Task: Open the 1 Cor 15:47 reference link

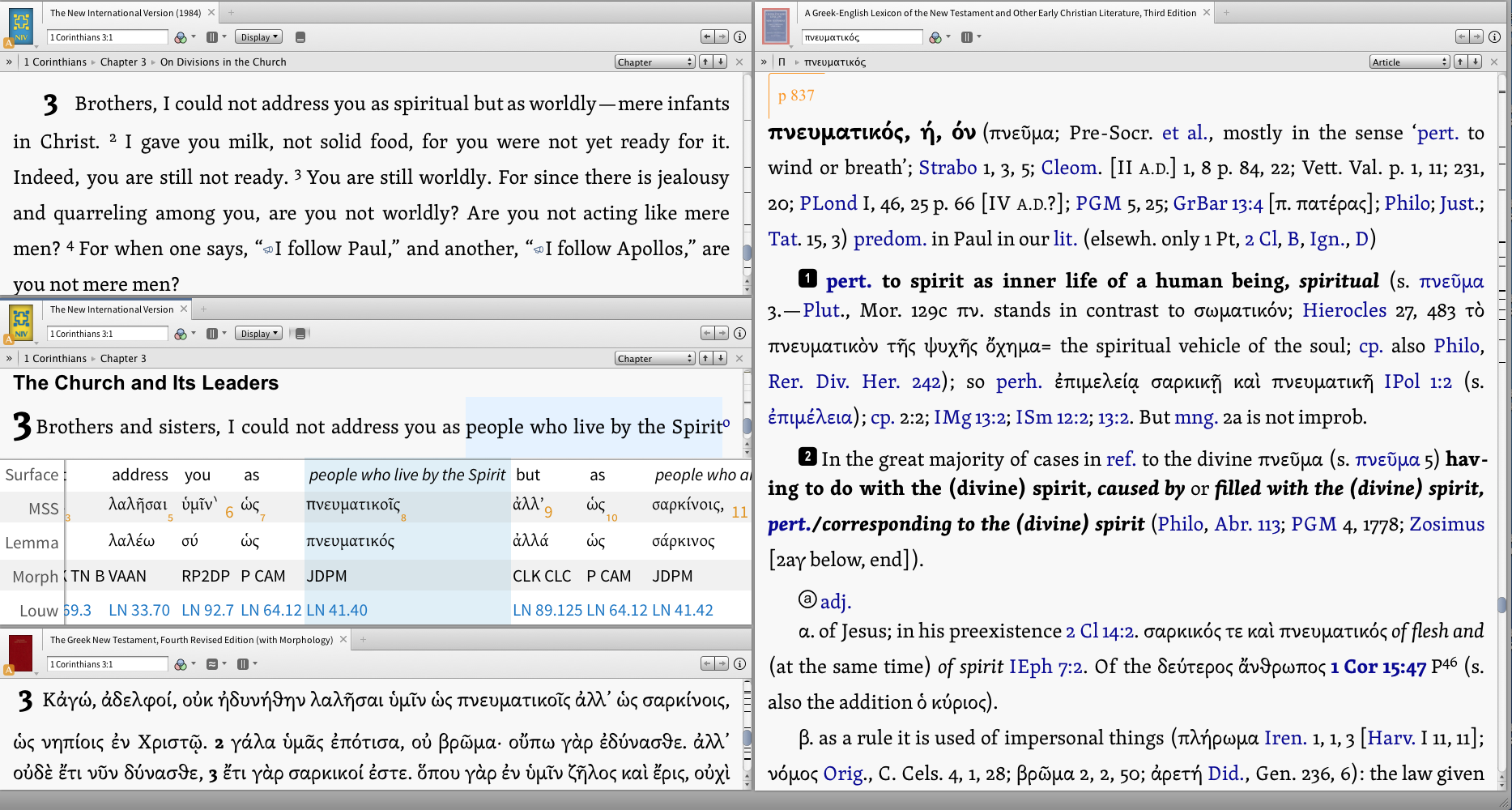Action: (x=1378, y=667)
